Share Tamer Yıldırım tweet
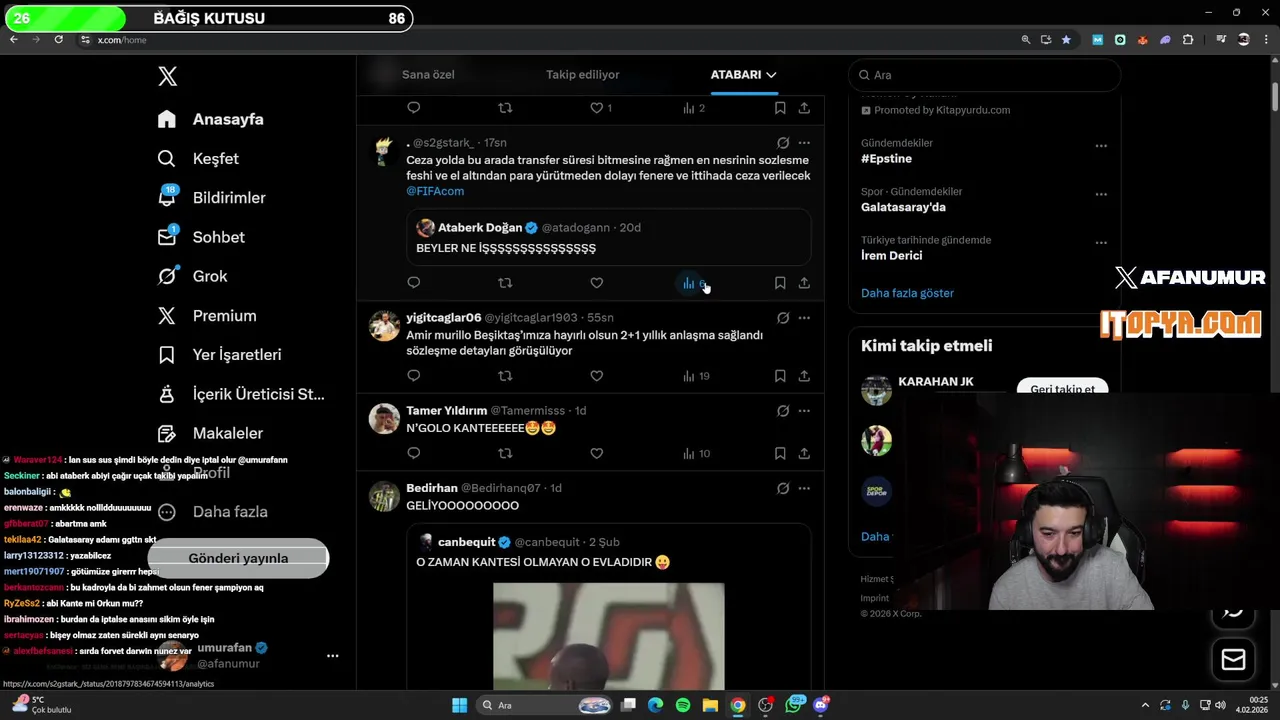The image size is (1280, 720). click(804, 453)
